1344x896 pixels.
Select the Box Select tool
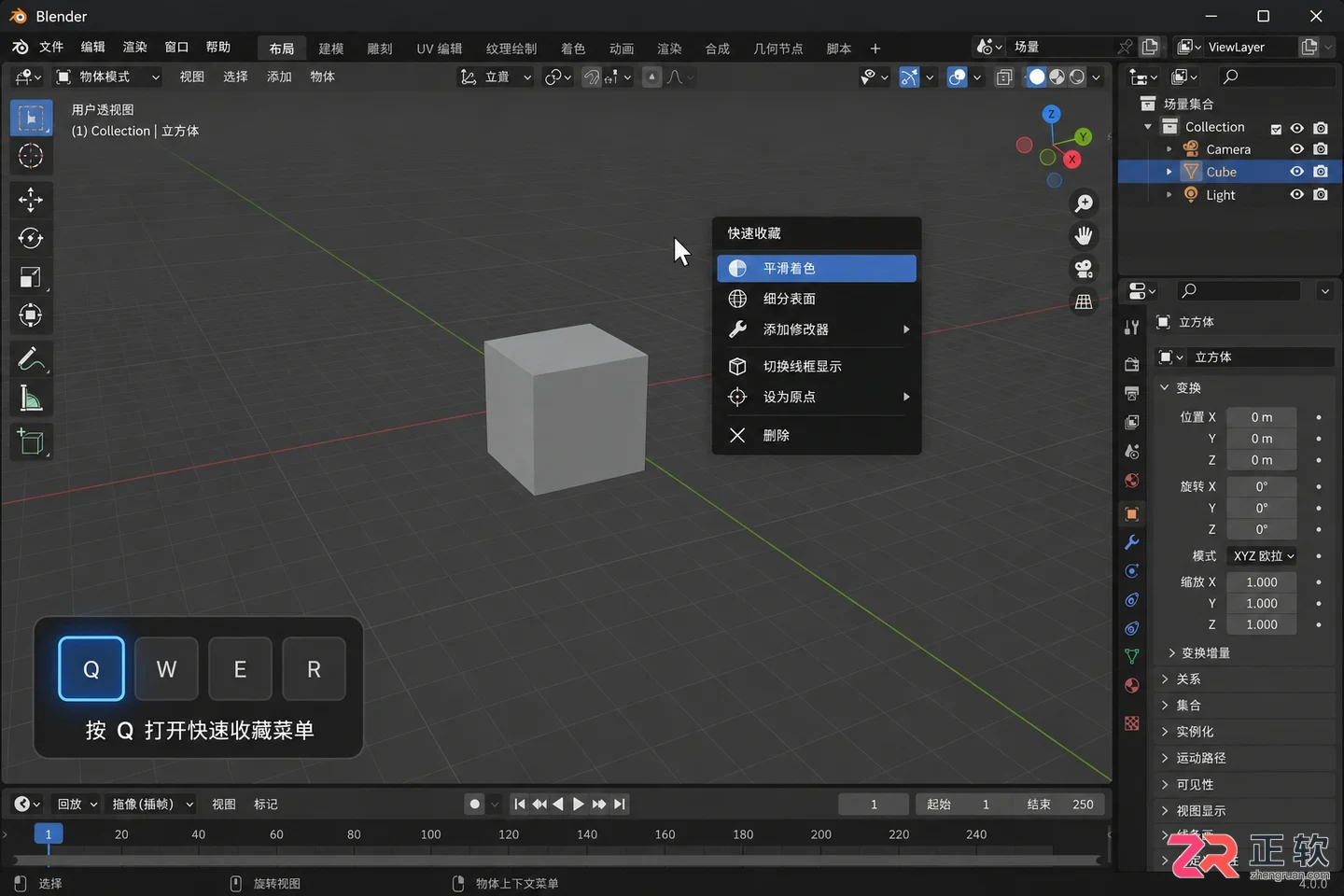click(x=31, y=118)
